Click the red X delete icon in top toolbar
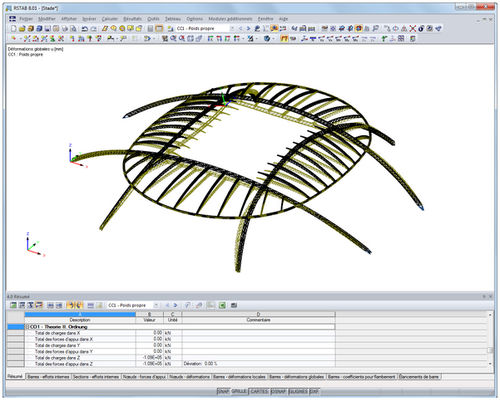Image resolution: width=500 pixels, height=401 pixels. [413, 29]
